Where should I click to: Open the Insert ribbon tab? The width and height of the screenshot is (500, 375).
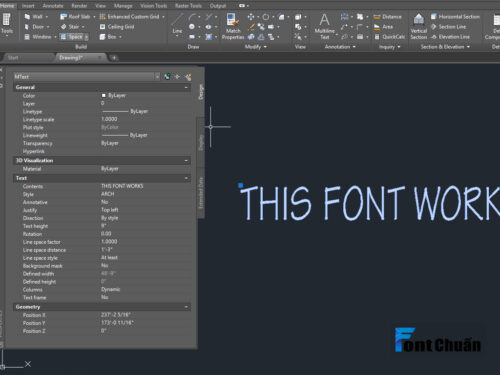tap(28, 6)
